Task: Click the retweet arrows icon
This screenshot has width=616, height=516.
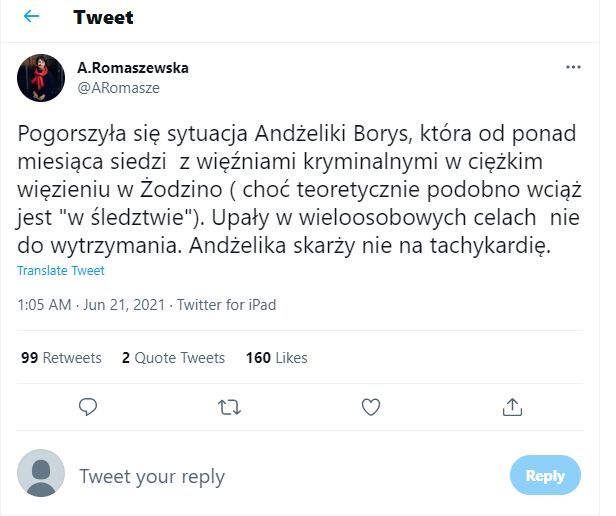Action: click(229, 406)
